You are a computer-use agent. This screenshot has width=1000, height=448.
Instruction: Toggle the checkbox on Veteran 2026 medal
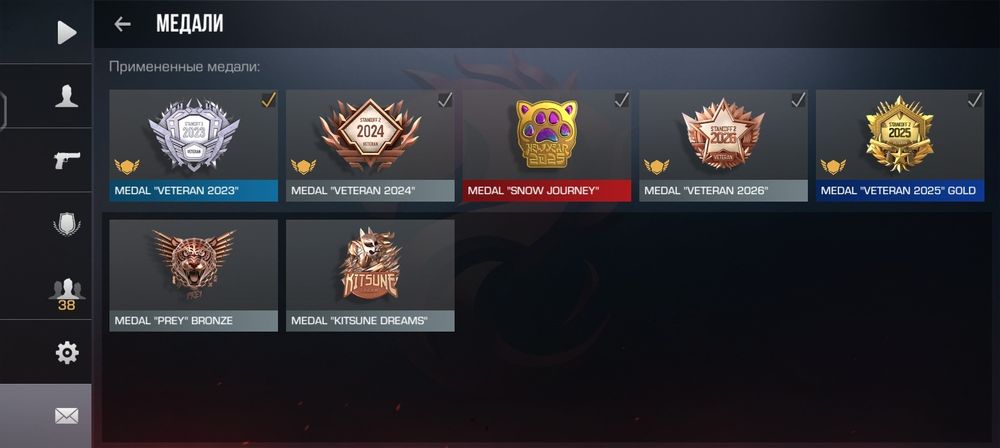(798, 100)
